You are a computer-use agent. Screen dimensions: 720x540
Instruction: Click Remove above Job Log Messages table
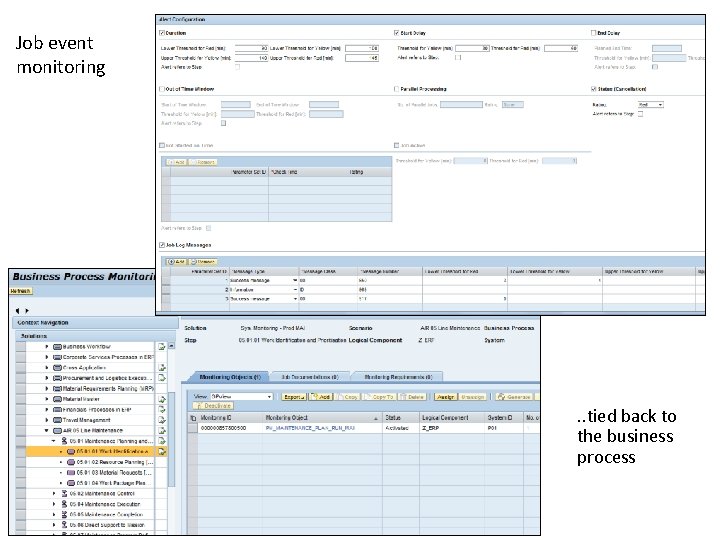point(202,262)
